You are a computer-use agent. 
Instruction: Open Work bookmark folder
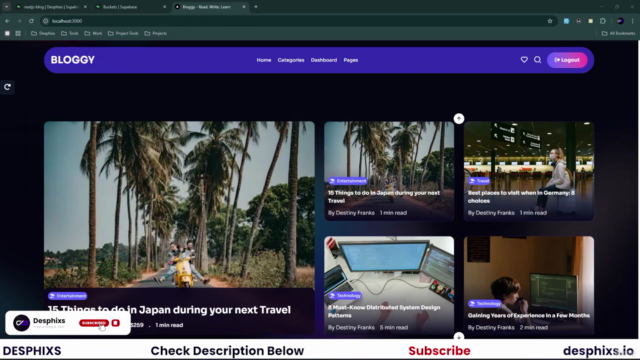pyautogui.click(x=93, y=33)
